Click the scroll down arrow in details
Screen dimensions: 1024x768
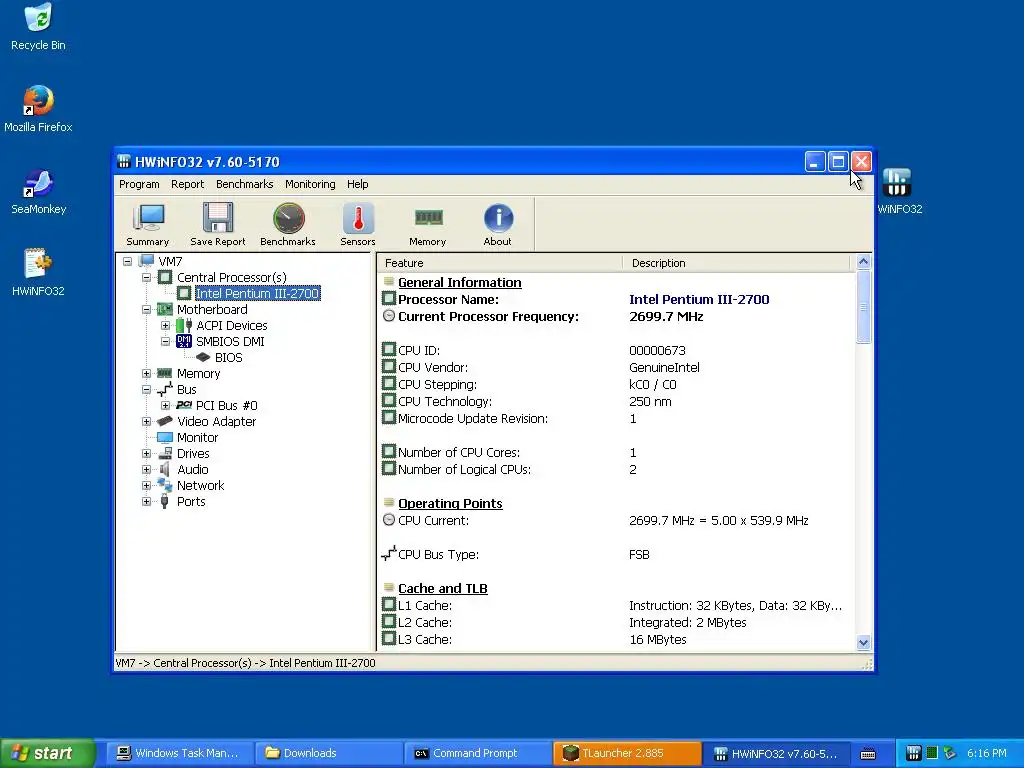[x=863, y=643]
